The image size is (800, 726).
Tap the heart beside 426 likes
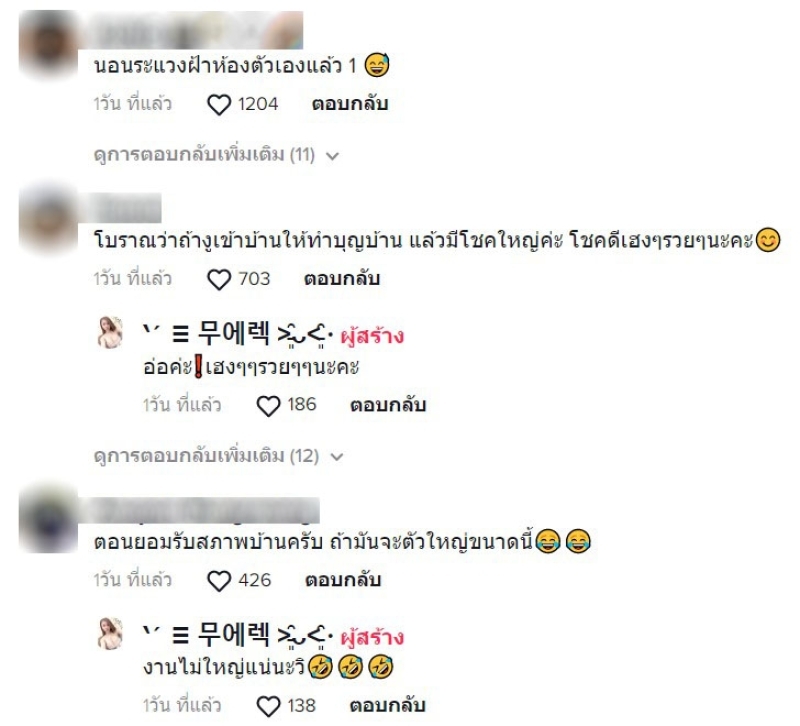(219, 581)
